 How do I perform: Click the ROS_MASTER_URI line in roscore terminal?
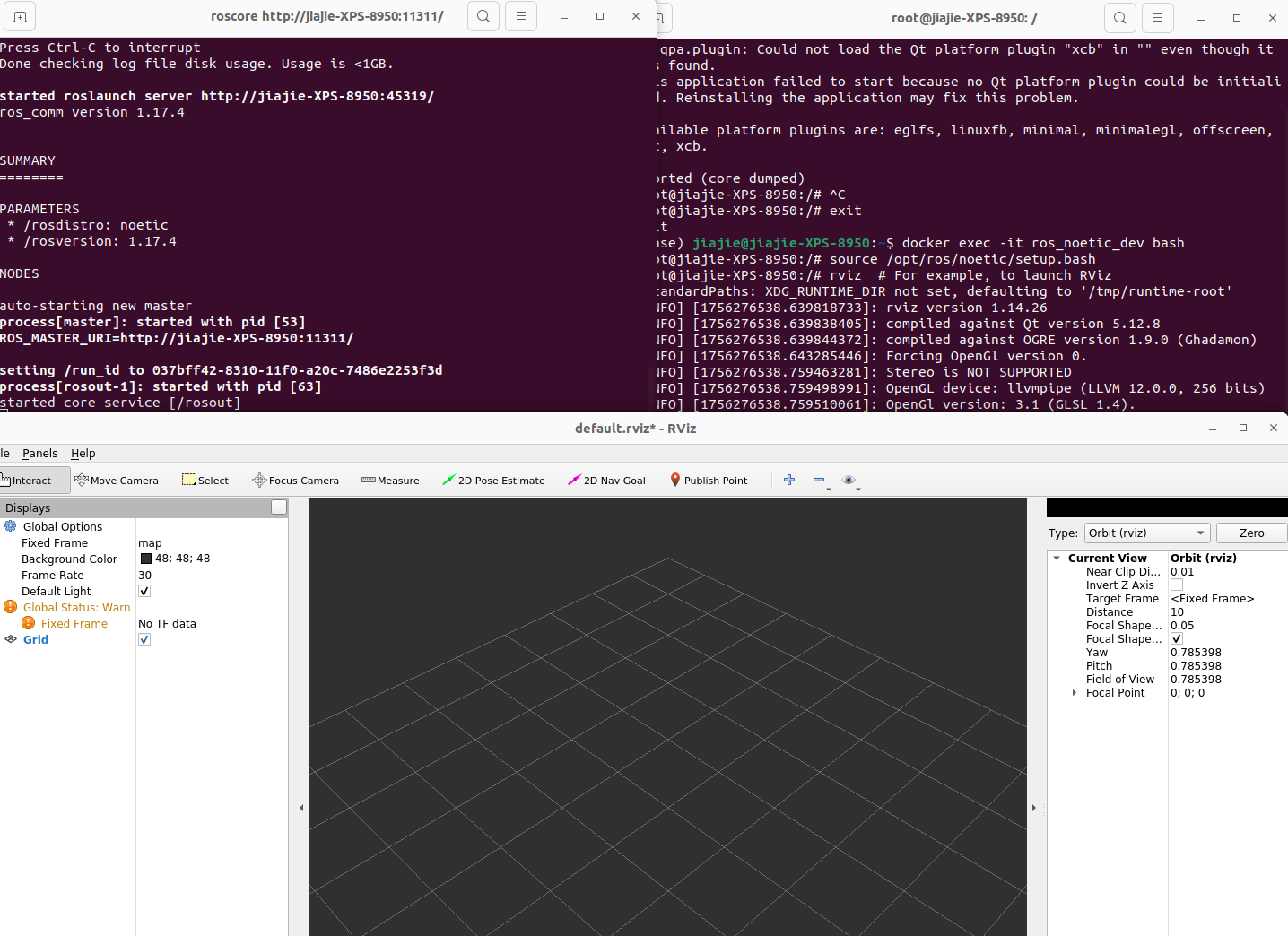(x=177, y=338)
